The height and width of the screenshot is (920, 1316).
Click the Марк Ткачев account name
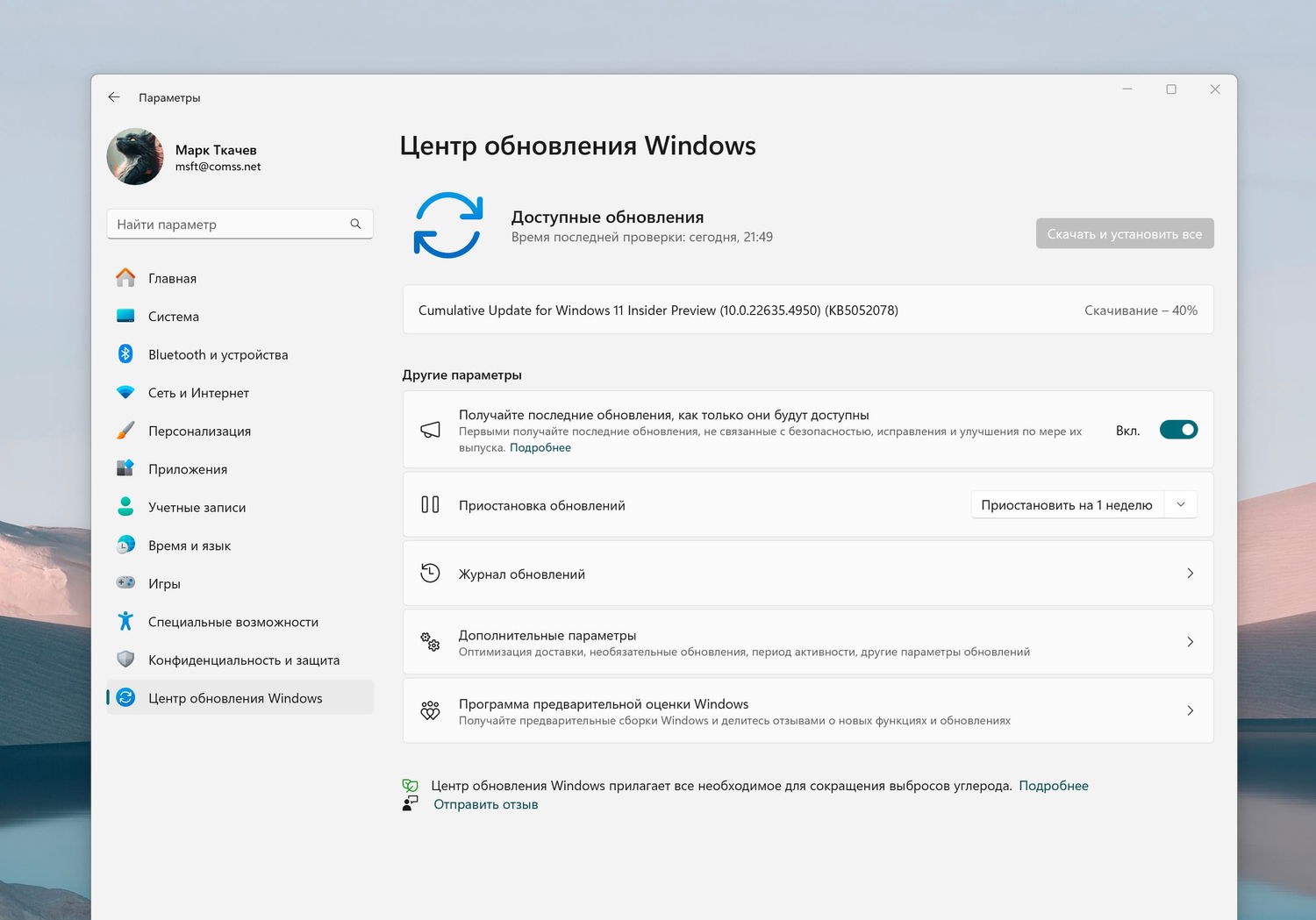point(216,150)
